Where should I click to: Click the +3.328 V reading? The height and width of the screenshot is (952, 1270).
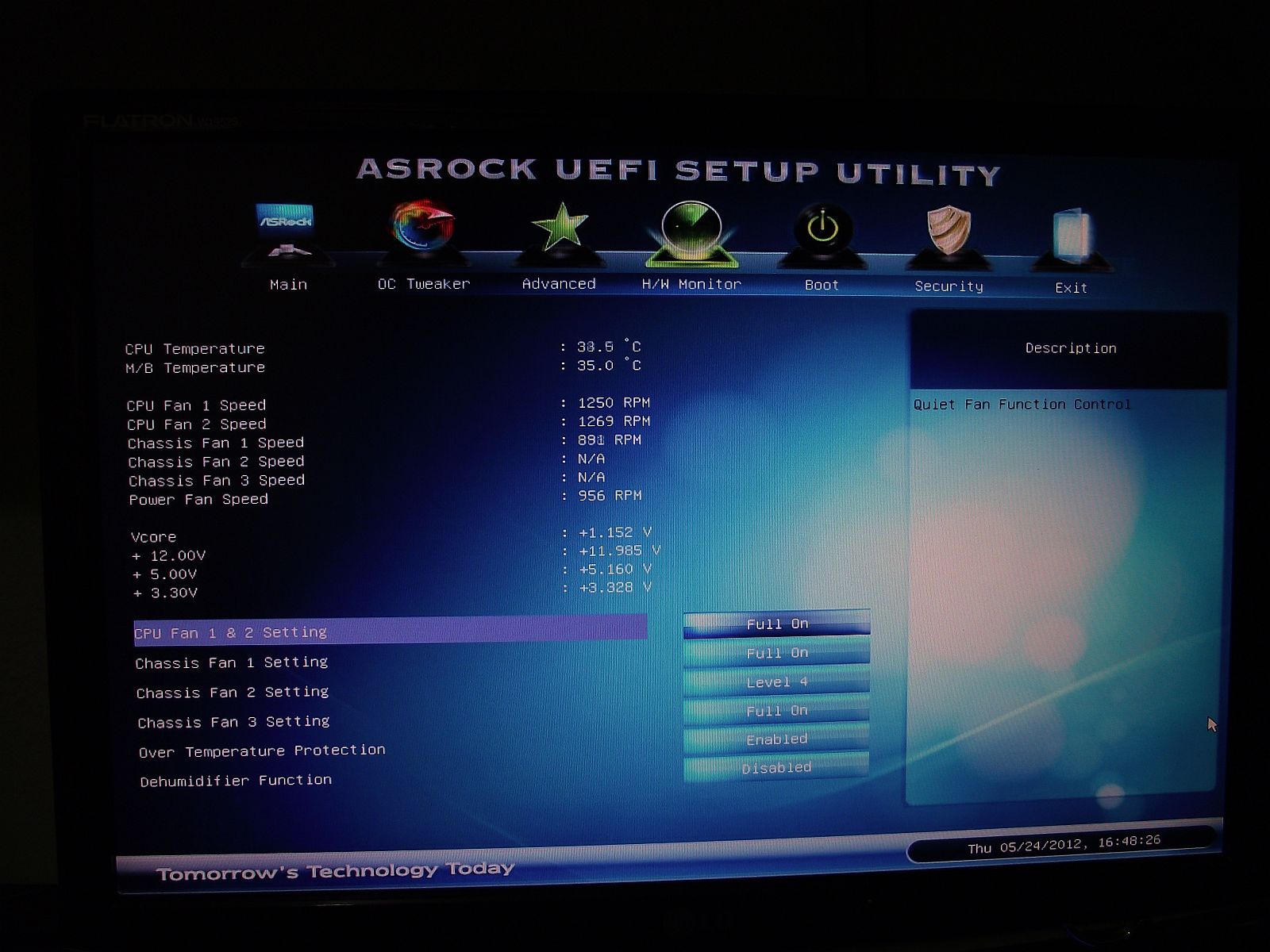pyautogui.click(x=615, y=588)
